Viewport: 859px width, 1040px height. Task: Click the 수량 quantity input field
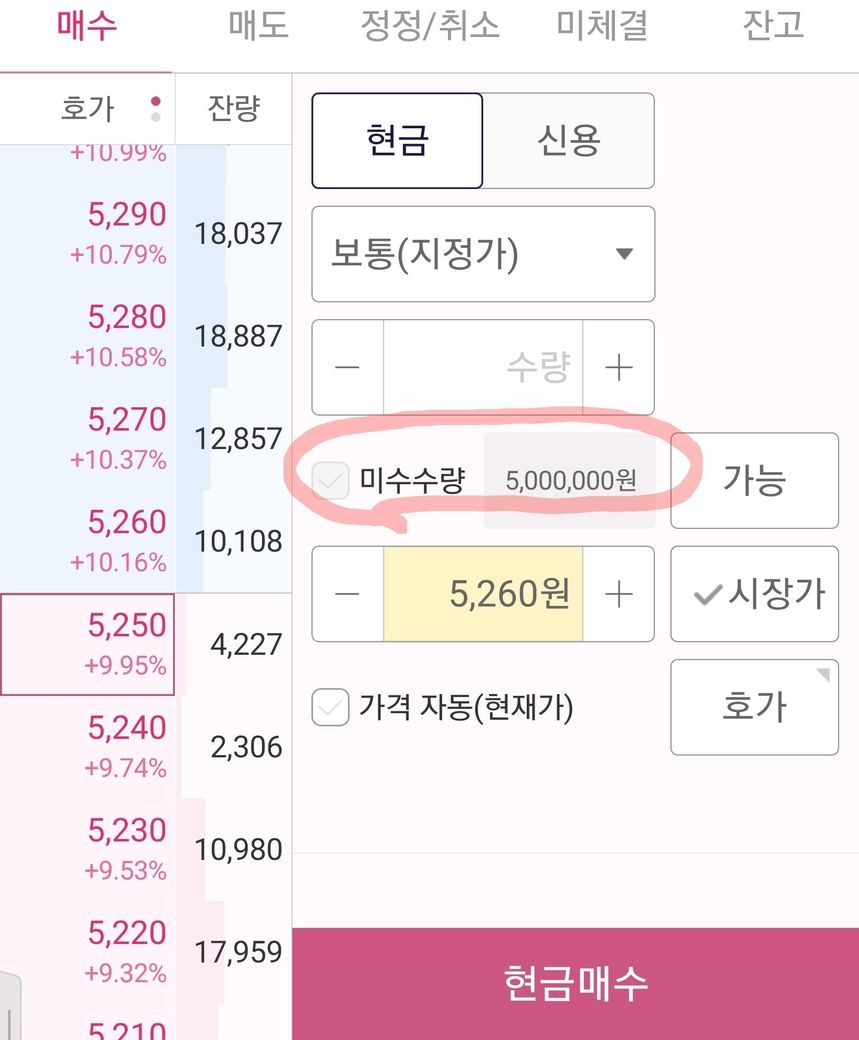tap(483, 368)
